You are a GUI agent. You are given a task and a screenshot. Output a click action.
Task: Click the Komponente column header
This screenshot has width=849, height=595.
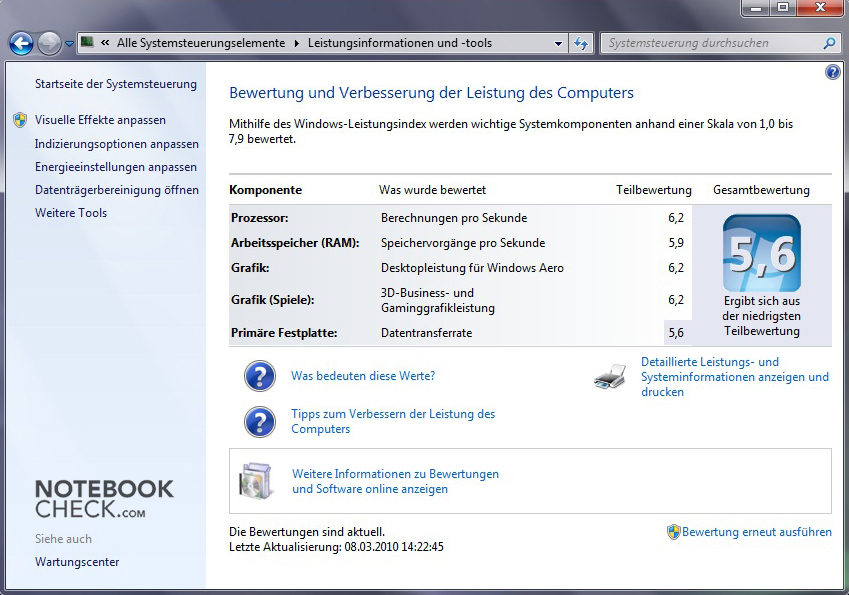pyautogui.click(x=265, y=190)
